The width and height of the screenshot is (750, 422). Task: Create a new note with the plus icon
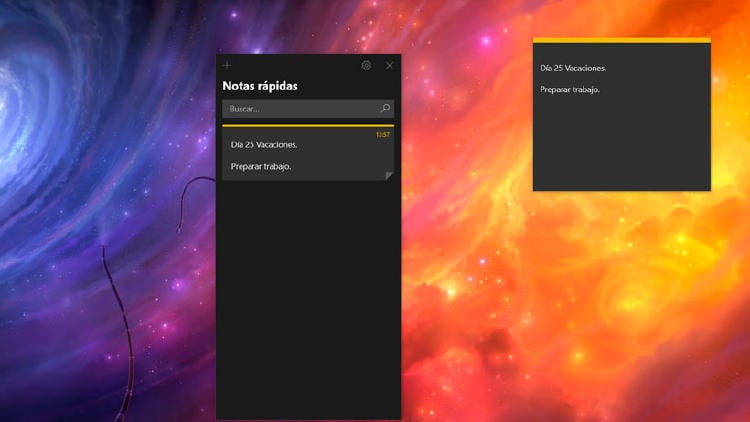[x=227, y=65]
